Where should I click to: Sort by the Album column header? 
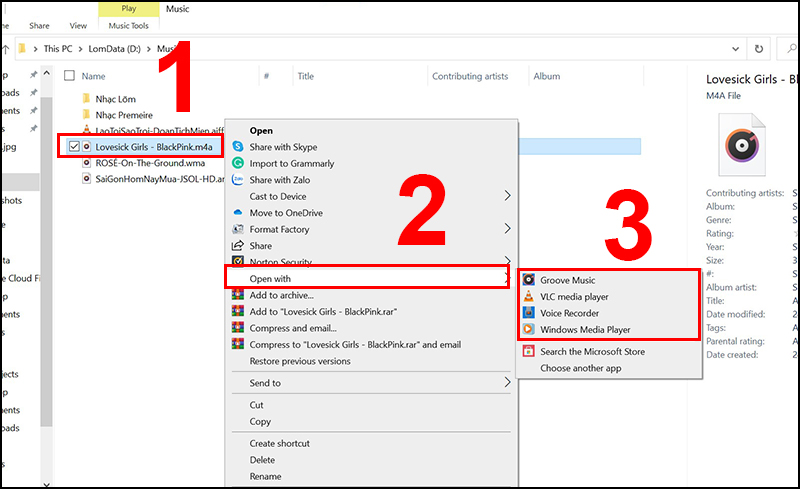546,76
